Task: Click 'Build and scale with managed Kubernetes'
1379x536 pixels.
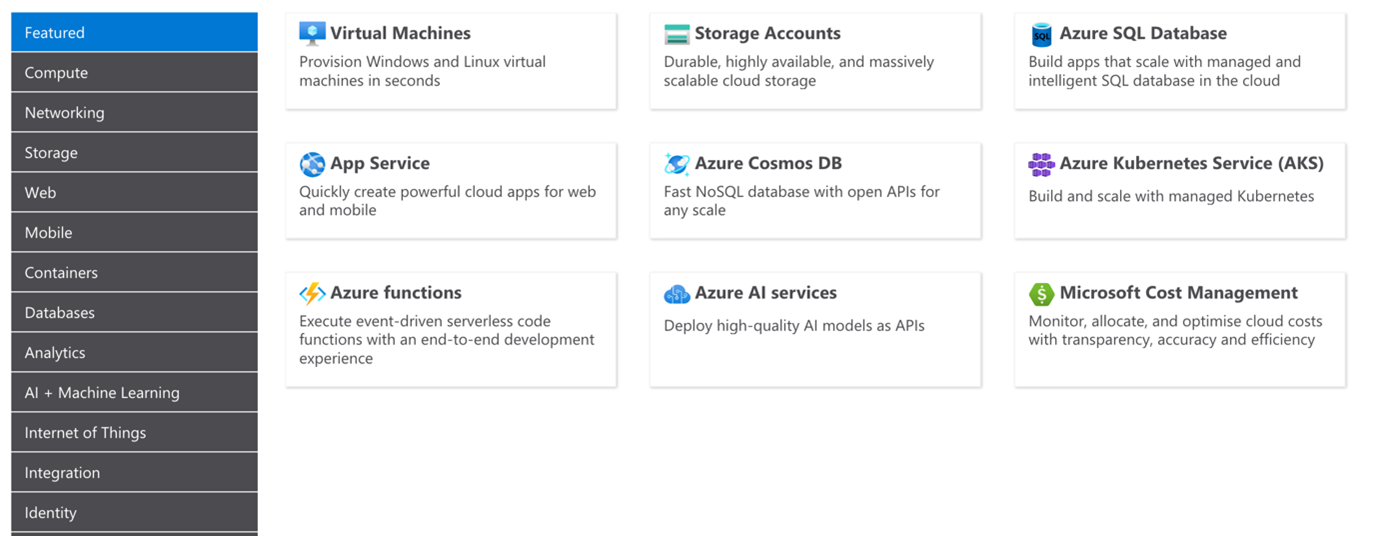Action: pyautogui.click(x=1171, y=196)
